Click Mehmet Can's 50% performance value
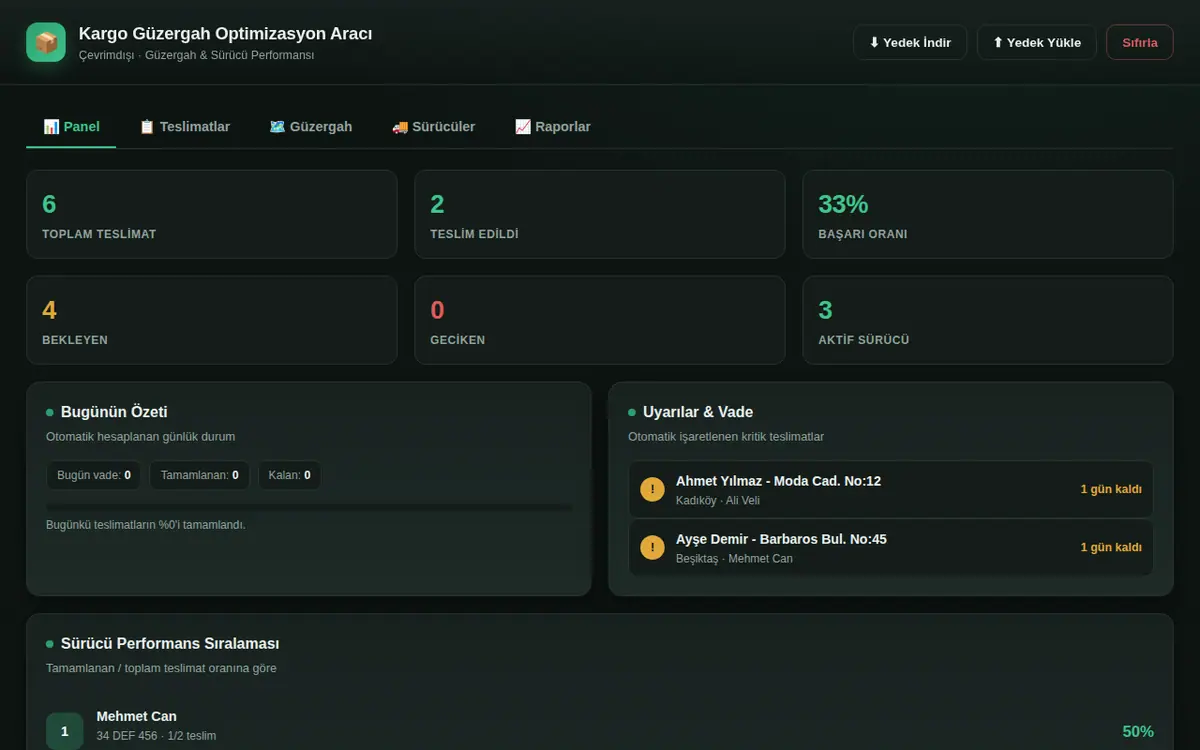1200x750 pixels. 1138,731
